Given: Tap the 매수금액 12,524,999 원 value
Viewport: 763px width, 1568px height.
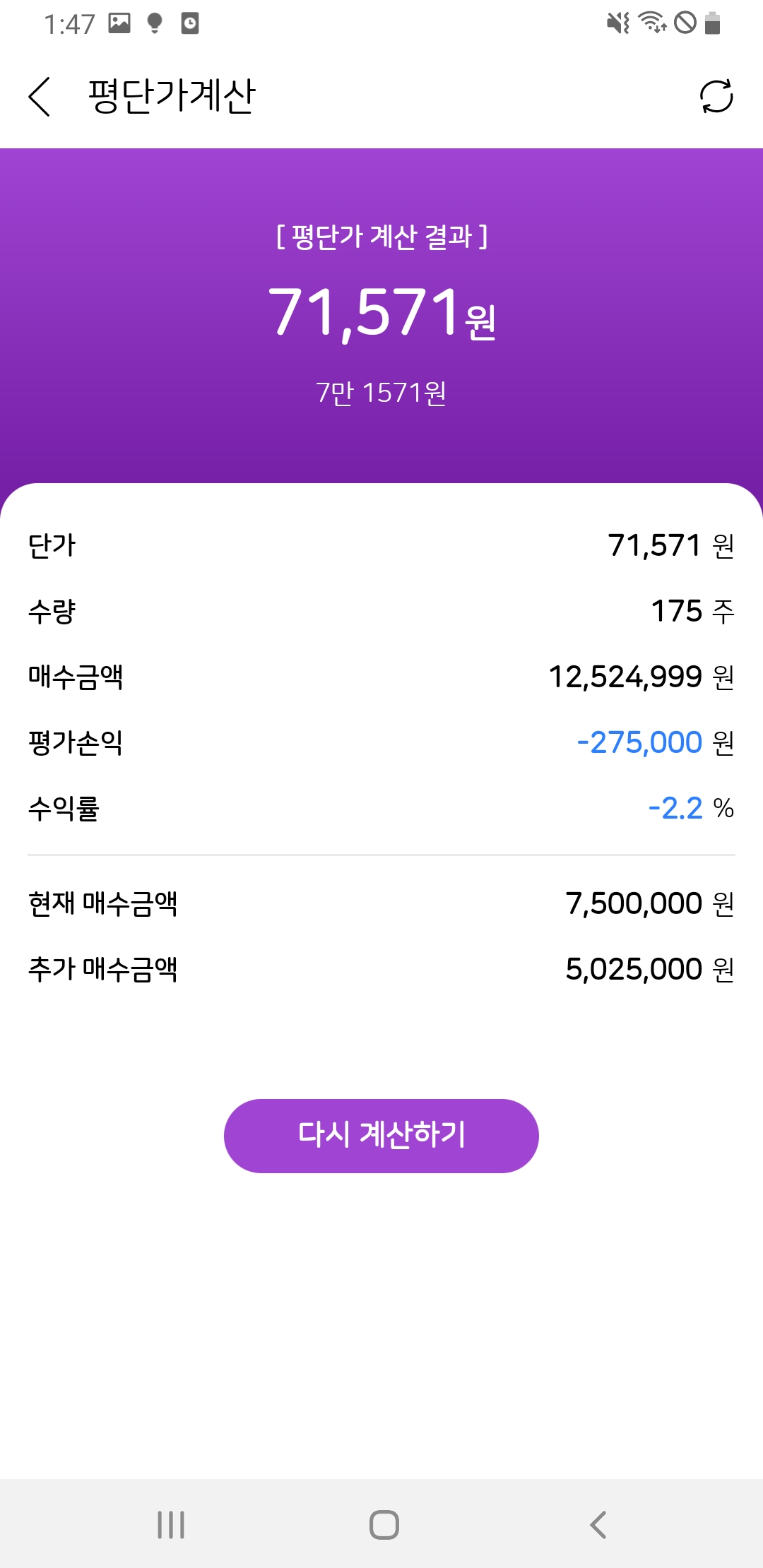Looking at the screenshot, I should (x=641, y=677).
